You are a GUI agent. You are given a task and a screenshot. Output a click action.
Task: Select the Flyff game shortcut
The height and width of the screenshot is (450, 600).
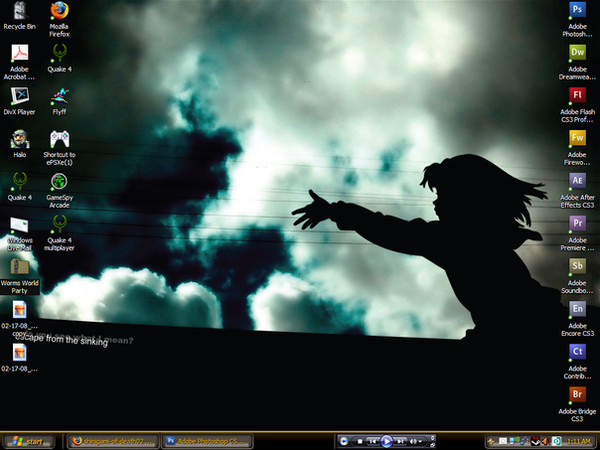(x=59, y=101)
